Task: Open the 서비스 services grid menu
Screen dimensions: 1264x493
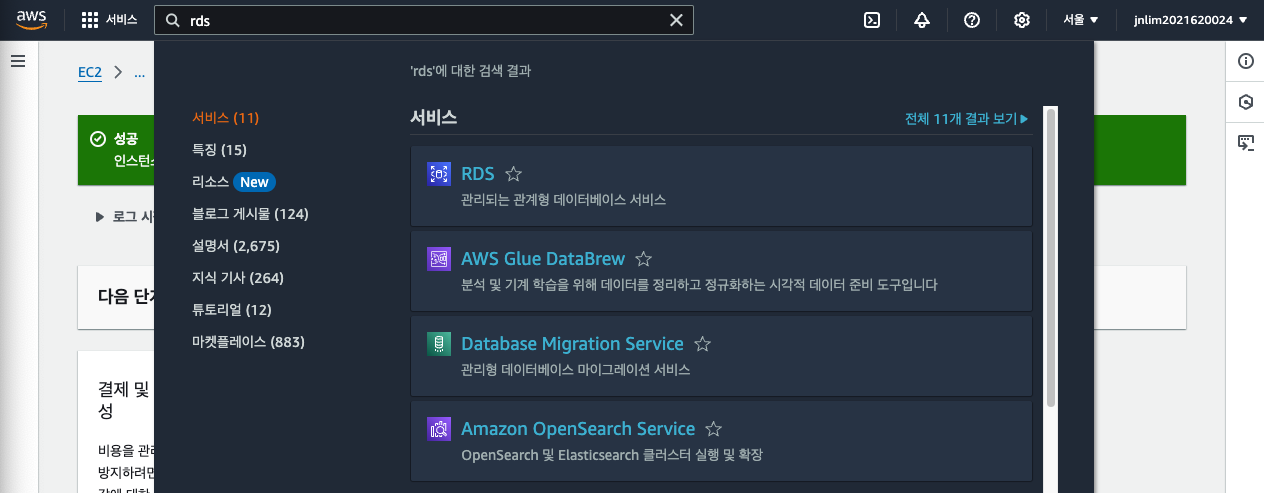Action: click(x=109, y=20)
